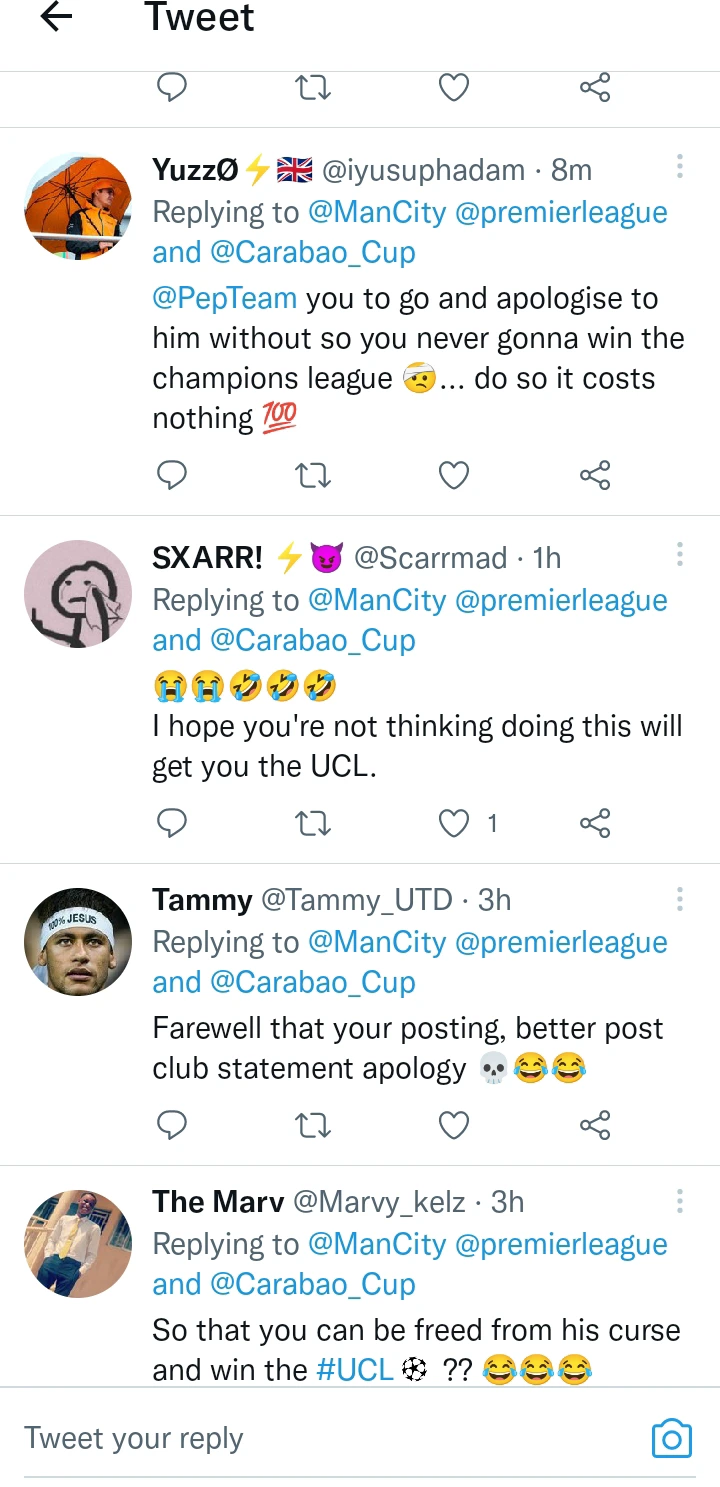
Task: Open more options for YuzzØ's tweet
Action: point(679,167)
